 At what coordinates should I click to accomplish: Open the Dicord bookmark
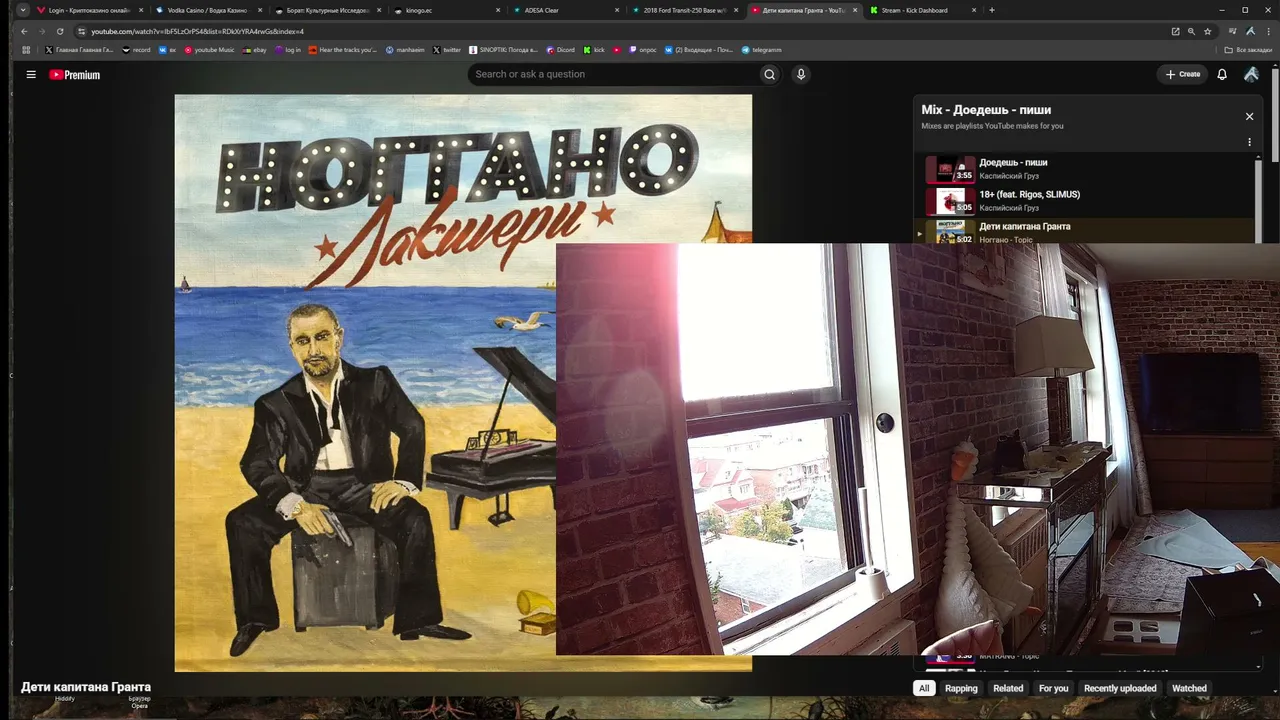pyautogui.click(x=560, y=50)
